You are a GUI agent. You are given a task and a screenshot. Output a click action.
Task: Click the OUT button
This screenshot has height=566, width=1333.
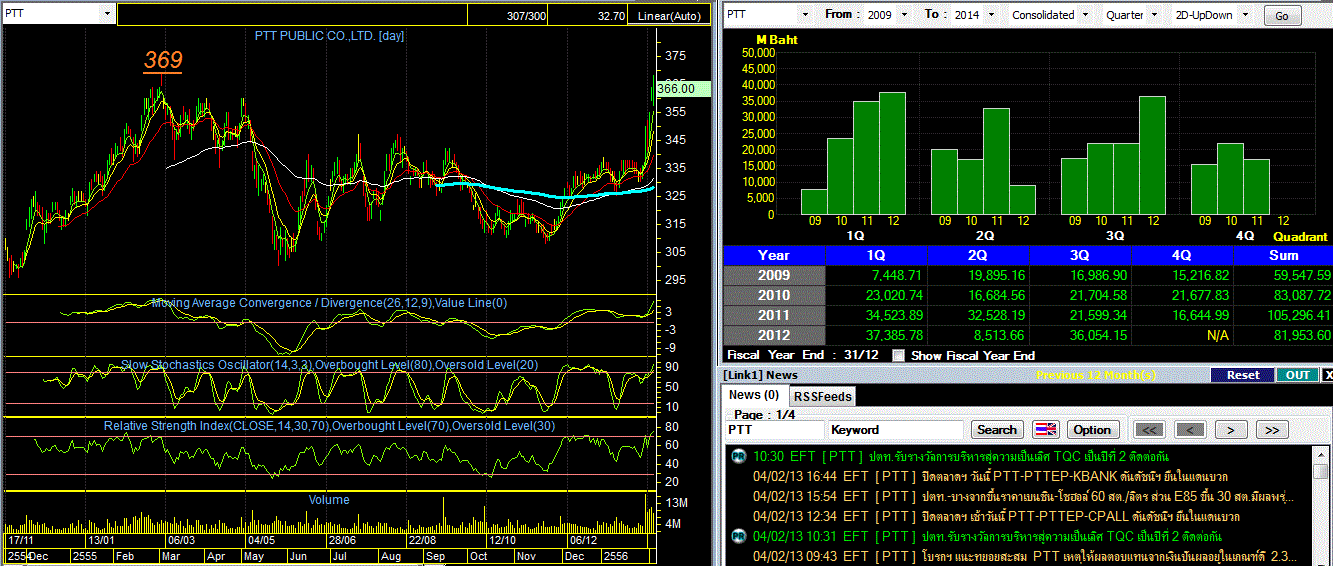click(x=1297, y=375)
